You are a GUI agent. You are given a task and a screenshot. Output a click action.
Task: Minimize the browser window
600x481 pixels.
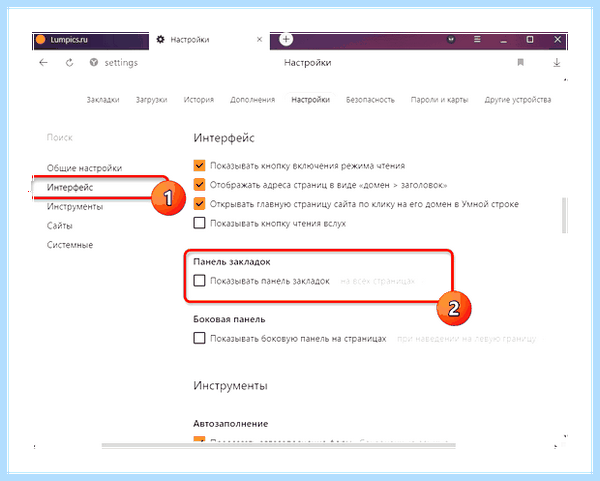pos(504,41)
